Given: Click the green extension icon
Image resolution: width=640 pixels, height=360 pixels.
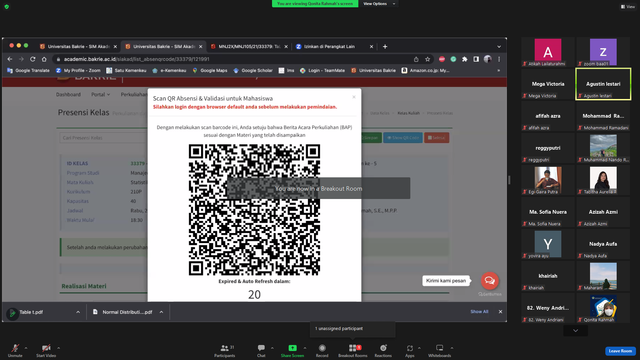Looking at the screenshot, I should 453,59.
